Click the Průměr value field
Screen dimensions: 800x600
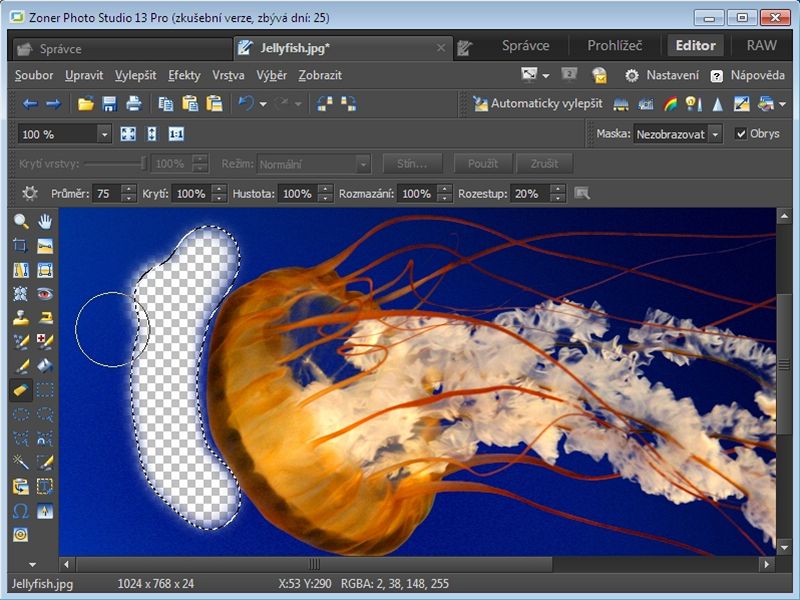click(107, 194)
